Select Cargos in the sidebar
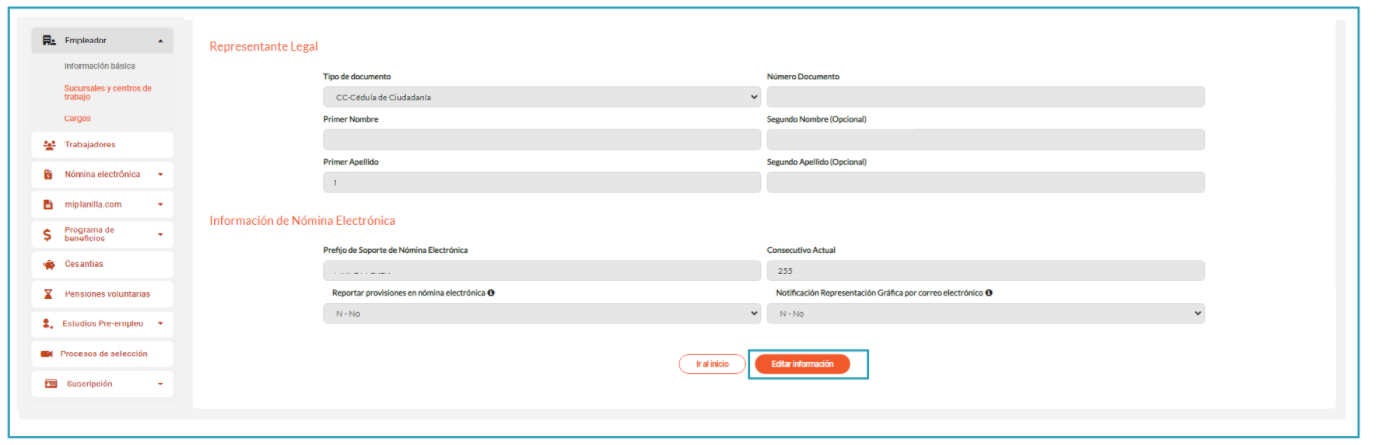This screenshot has height=445, width=1378. pyautogui.click(x=77, y=118)
